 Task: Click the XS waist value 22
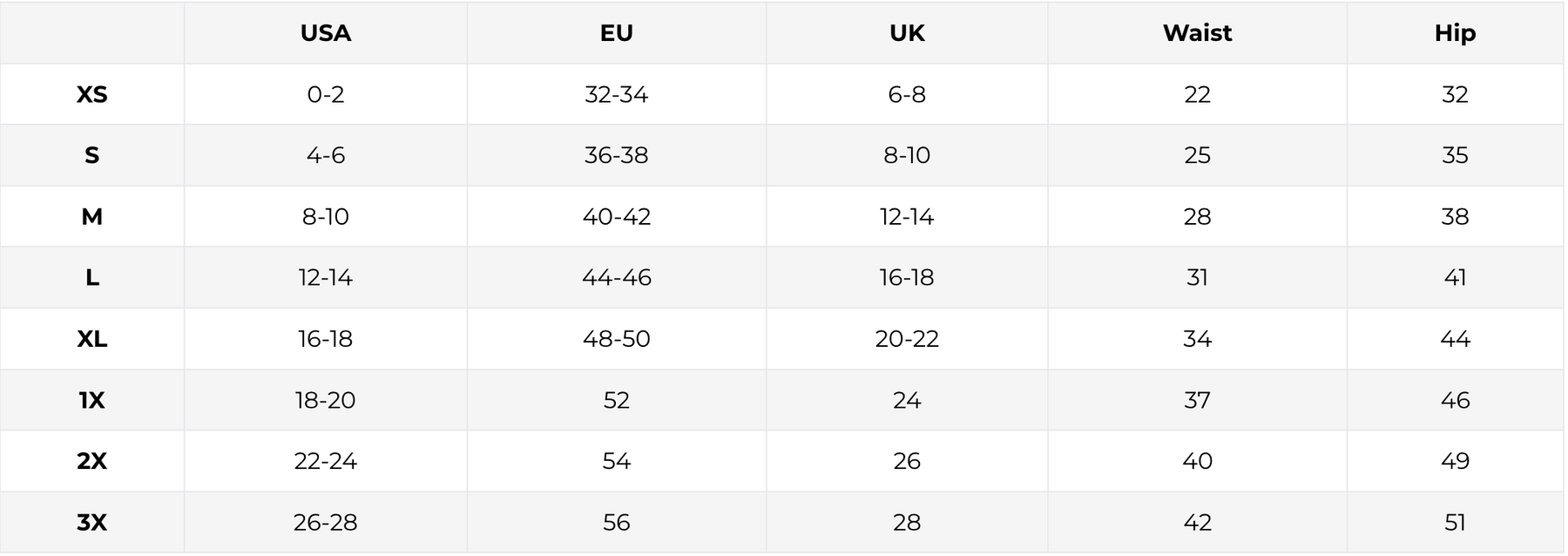1197,94
